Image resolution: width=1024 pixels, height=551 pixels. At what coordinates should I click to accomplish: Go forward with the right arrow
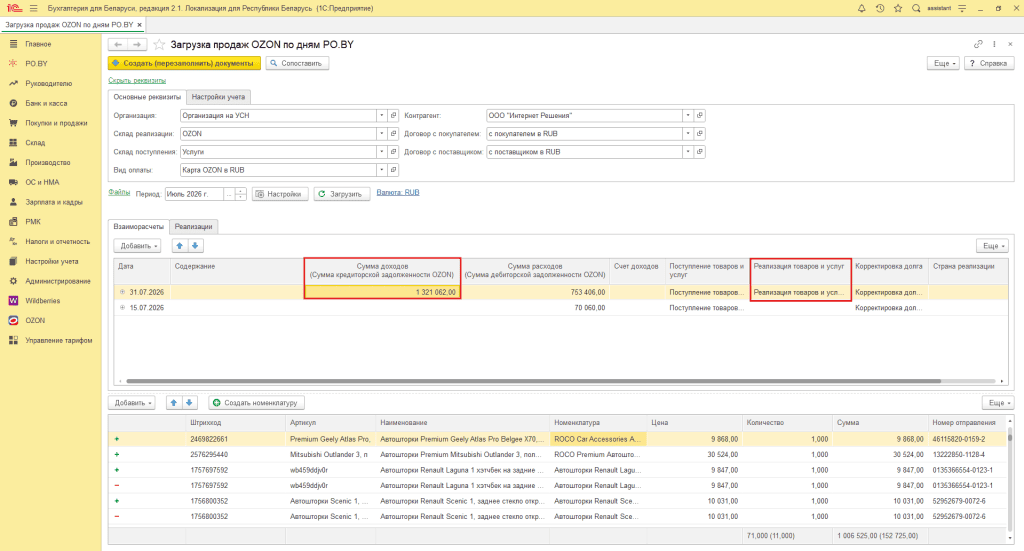[x=136, y=44]
